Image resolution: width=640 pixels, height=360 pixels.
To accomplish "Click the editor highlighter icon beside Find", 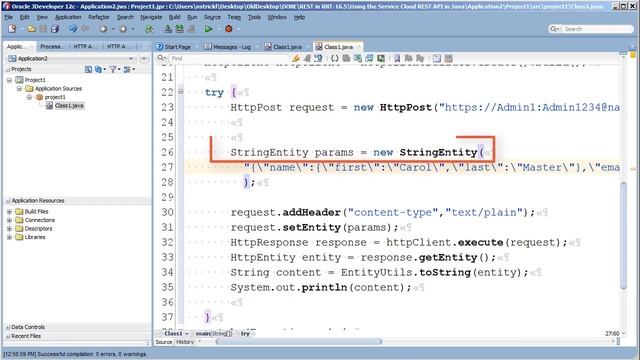I will [296, 58].
